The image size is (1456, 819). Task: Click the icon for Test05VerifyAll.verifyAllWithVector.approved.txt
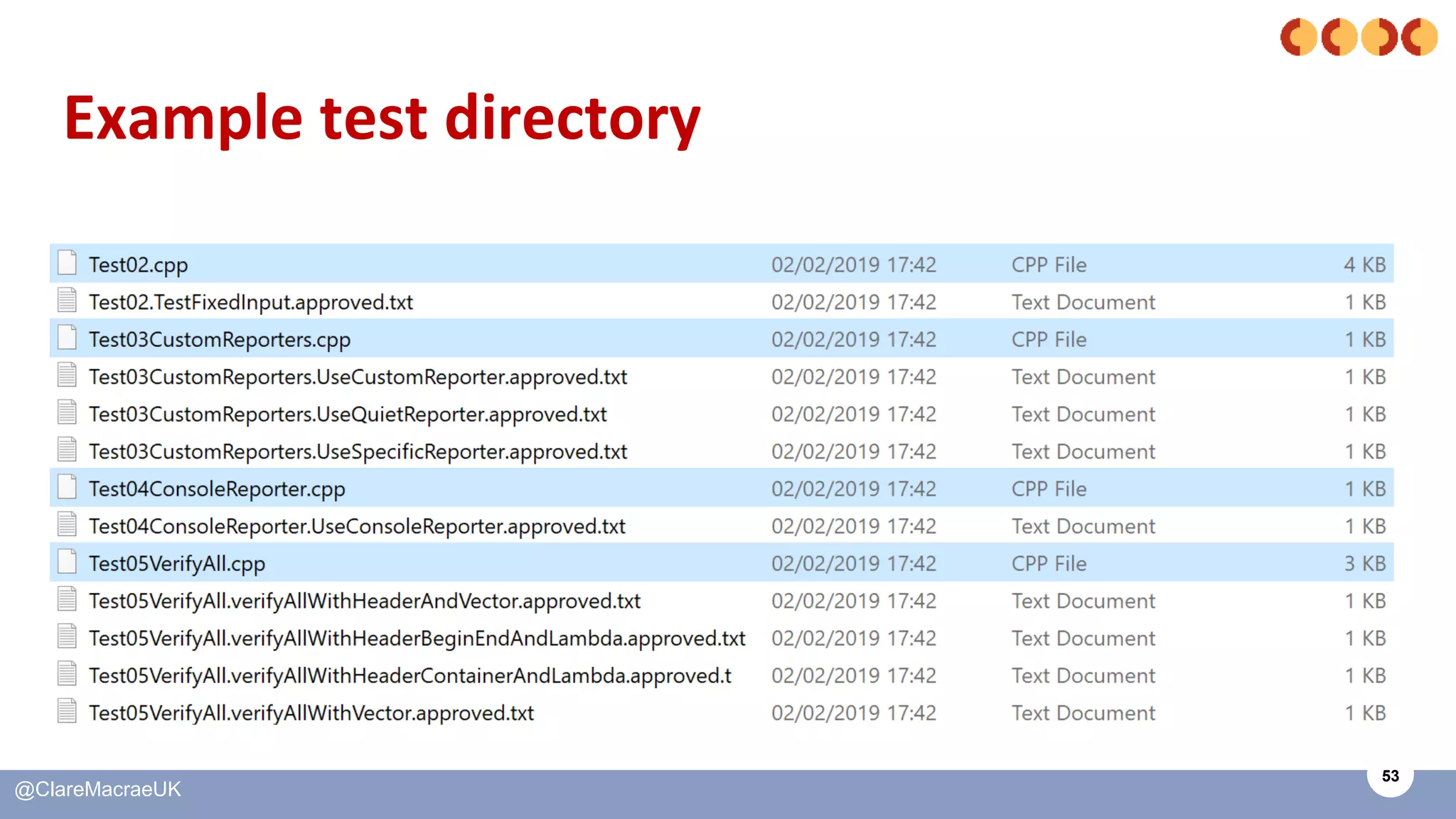[x=67, y=711]
